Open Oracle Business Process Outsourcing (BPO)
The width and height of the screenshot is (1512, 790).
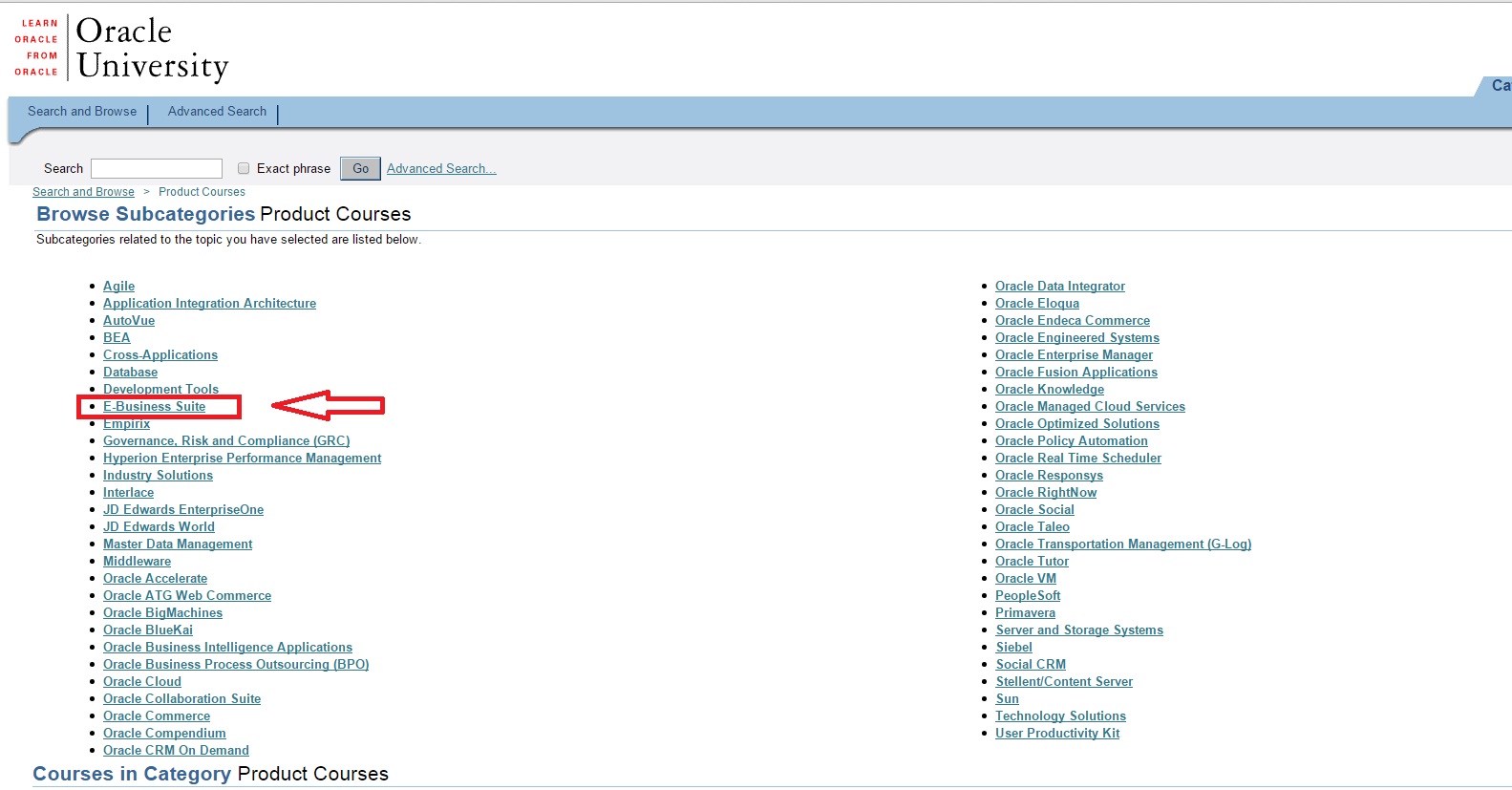click(x=236, y=665)
